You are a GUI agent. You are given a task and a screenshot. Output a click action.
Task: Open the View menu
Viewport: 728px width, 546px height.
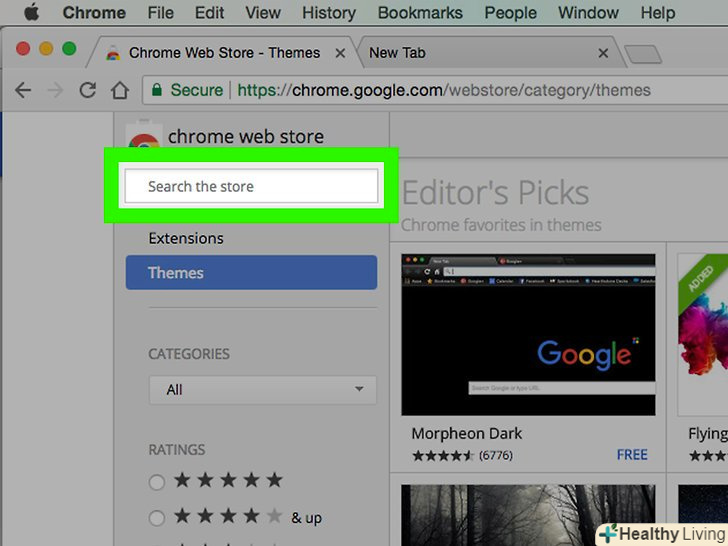pyautogui.click(x=263, y=13)
